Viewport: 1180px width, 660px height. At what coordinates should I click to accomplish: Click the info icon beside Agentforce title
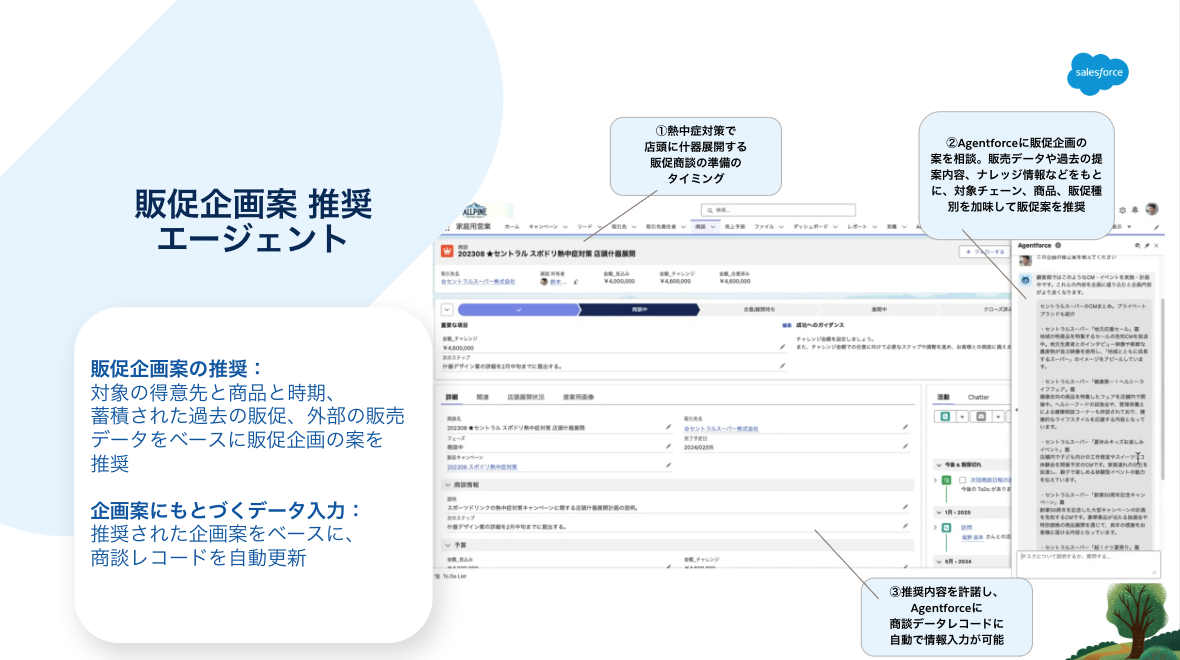(x=1058, y=245)
